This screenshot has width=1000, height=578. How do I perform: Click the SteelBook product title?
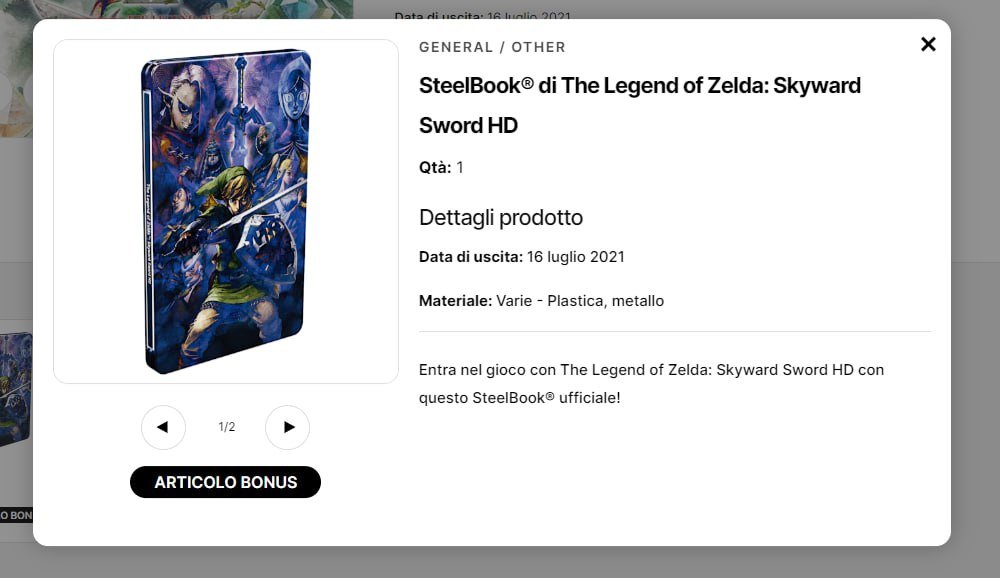pos(640,105)
